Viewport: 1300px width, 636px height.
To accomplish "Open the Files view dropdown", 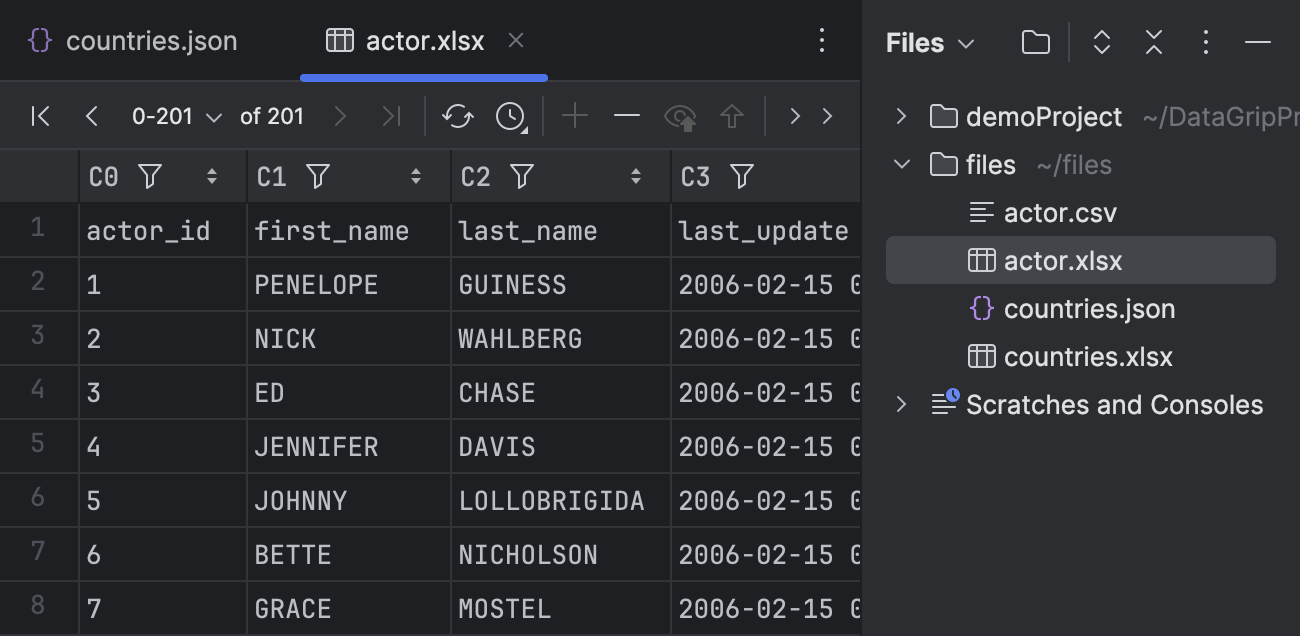I will (930, 43).
